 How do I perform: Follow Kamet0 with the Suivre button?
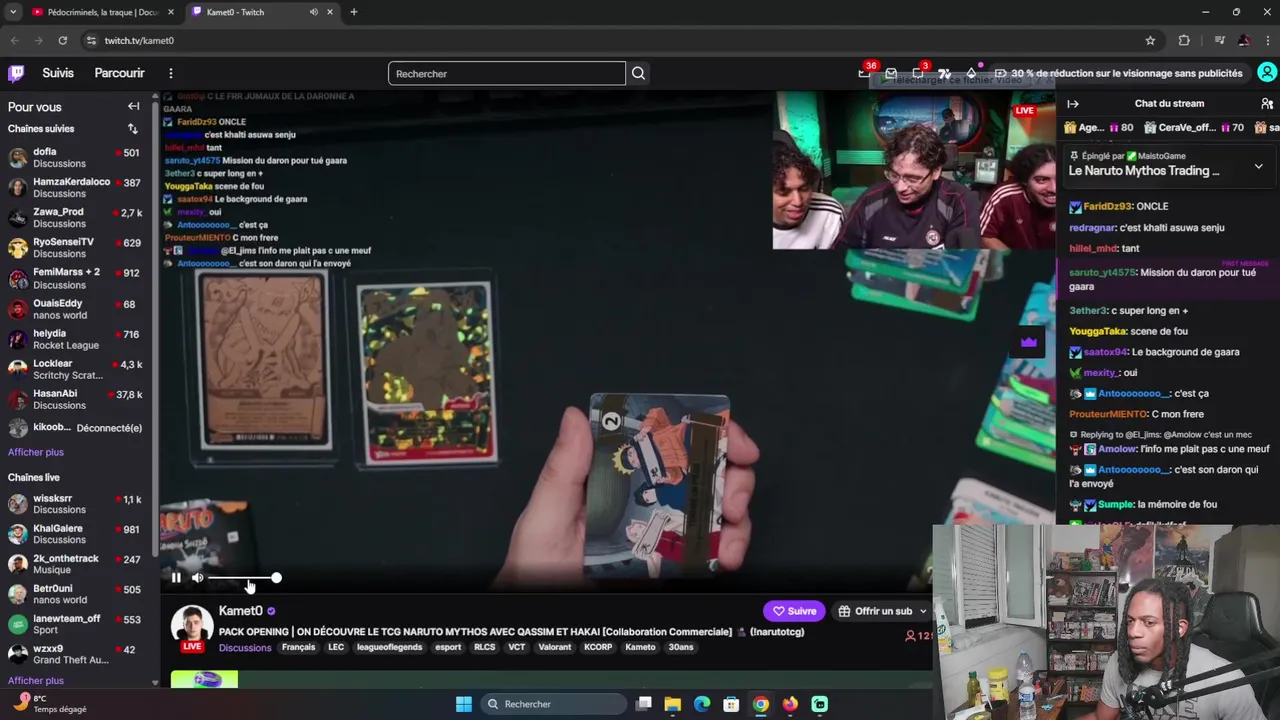(x=795, y=611)
